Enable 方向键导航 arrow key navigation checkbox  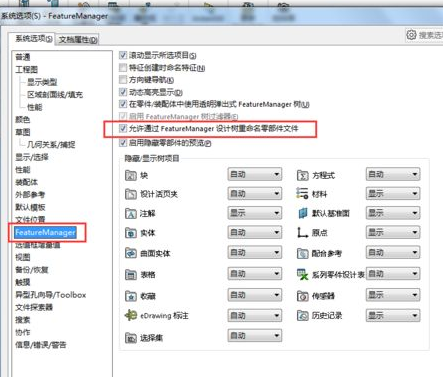click(123, 79)
